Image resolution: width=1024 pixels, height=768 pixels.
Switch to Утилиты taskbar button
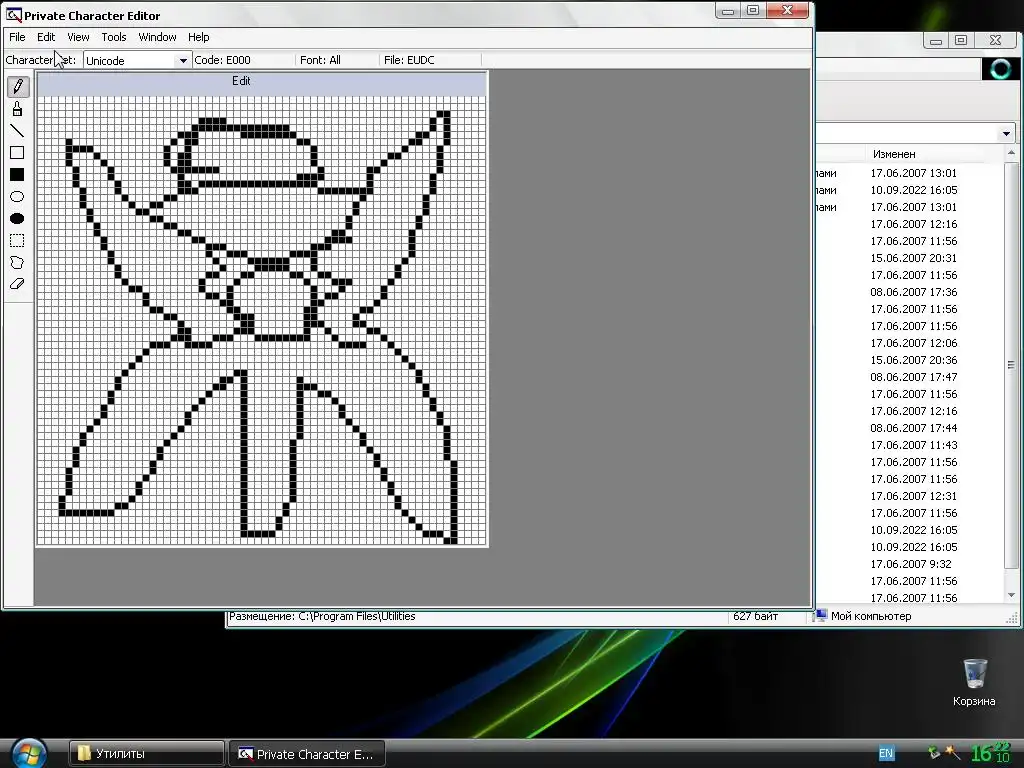click(147, 754)
